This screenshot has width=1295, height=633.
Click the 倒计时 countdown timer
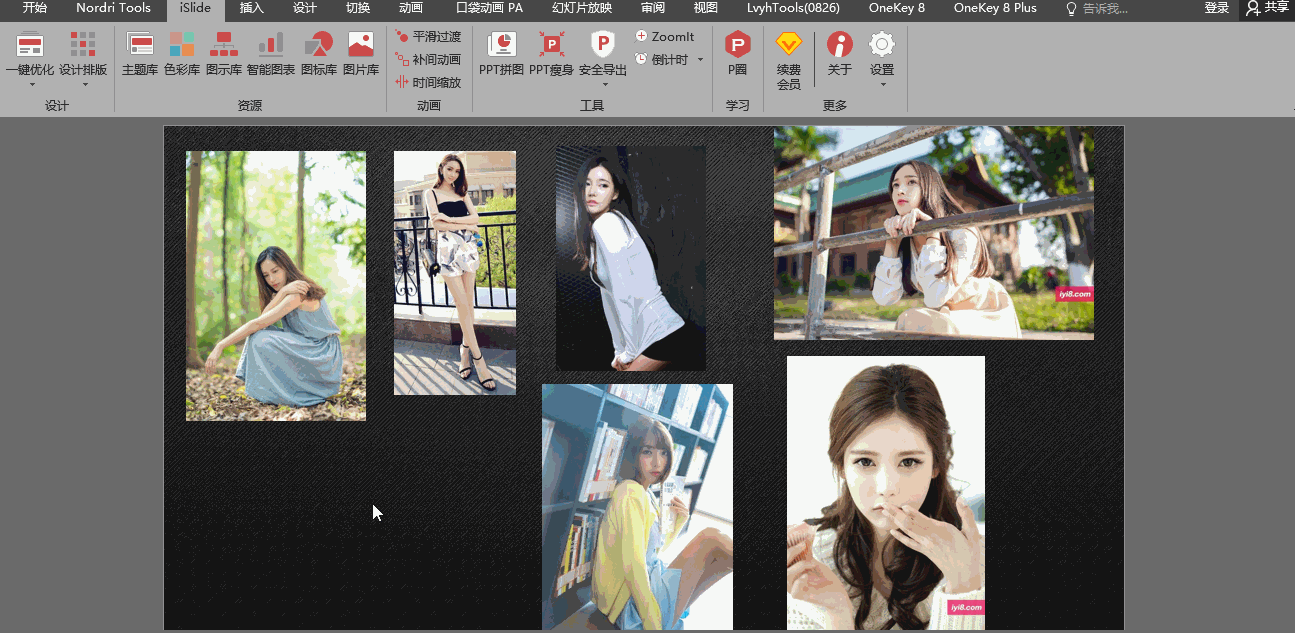pos(662,59)
